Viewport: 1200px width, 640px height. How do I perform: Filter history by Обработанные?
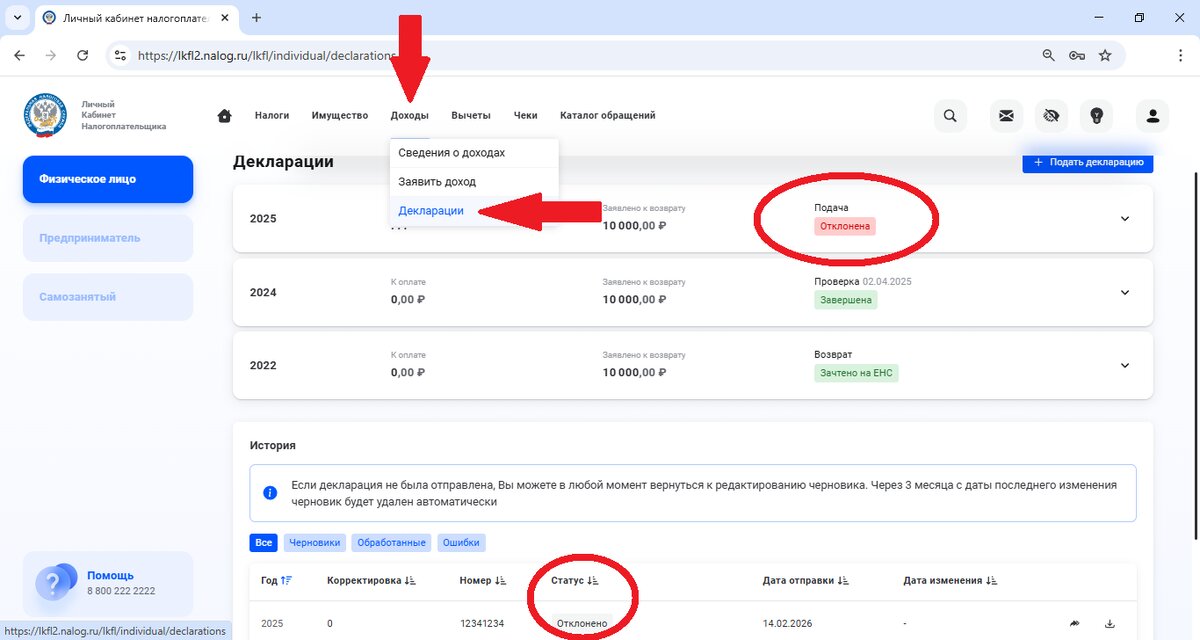(391, 543)
